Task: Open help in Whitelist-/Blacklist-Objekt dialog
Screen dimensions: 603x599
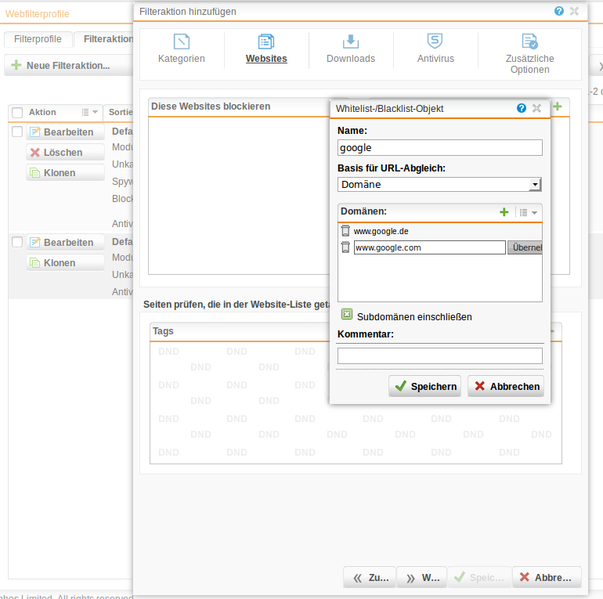Action: click(x=521, y=108)
